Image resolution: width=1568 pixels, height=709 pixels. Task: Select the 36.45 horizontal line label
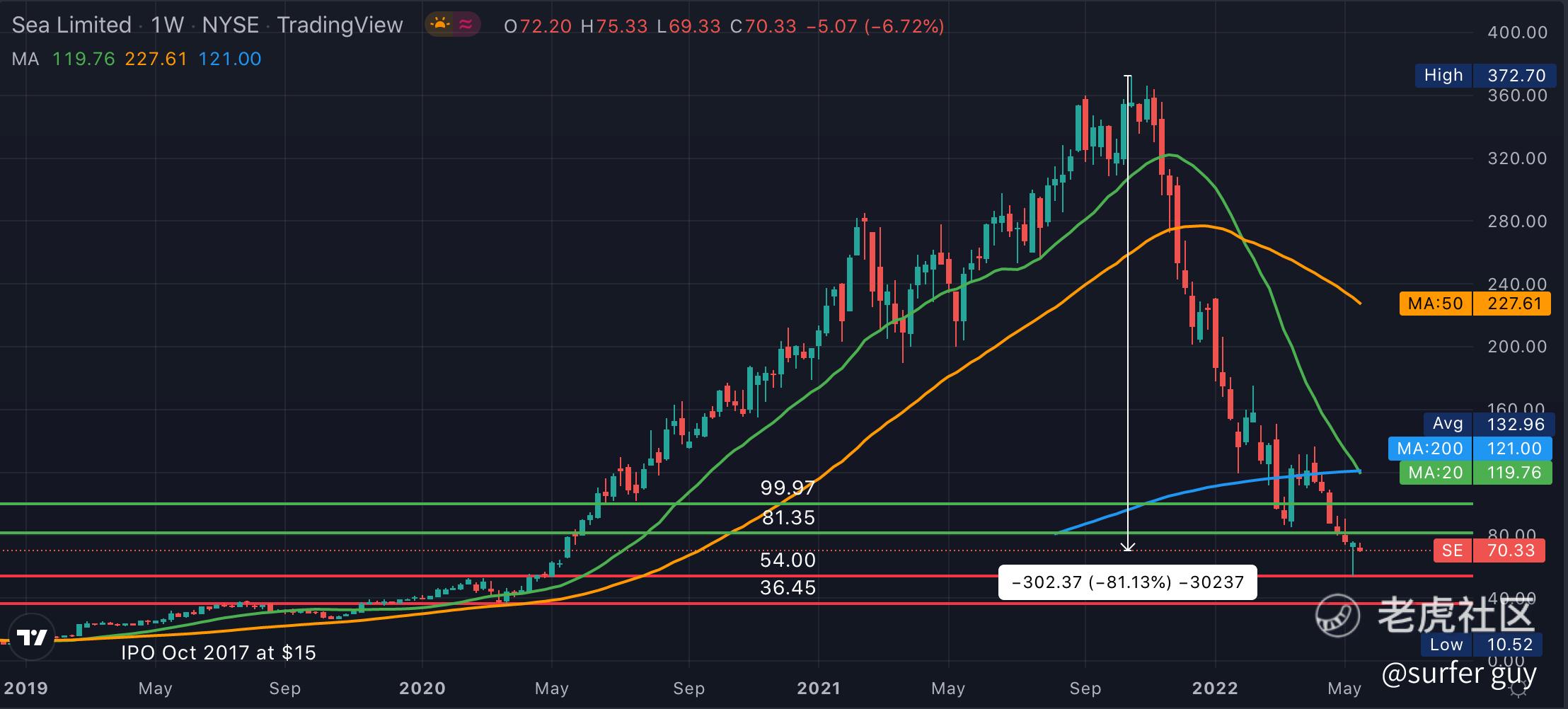pos(788,587)
